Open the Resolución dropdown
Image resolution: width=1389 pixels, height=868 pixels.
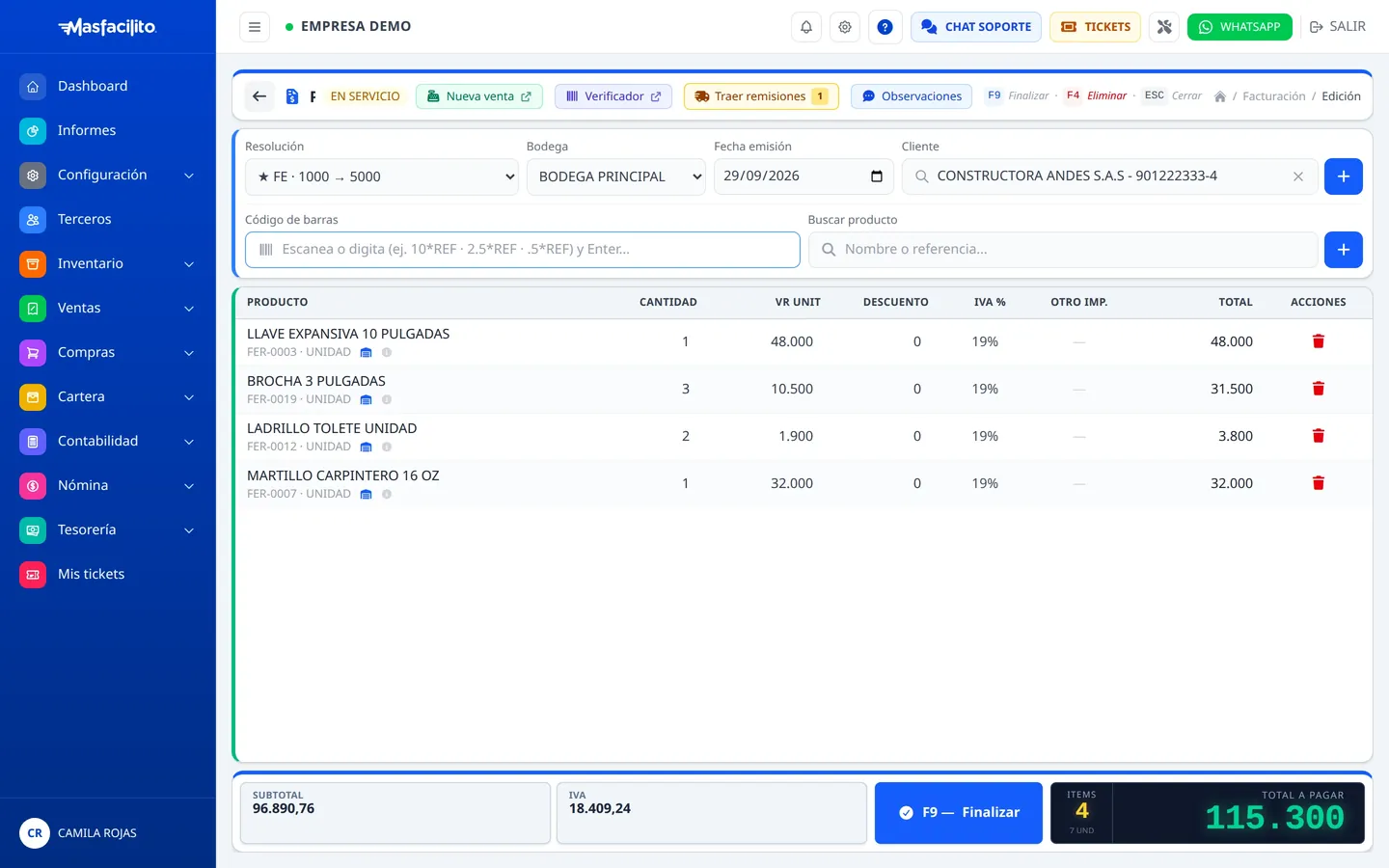pos(382,176)
